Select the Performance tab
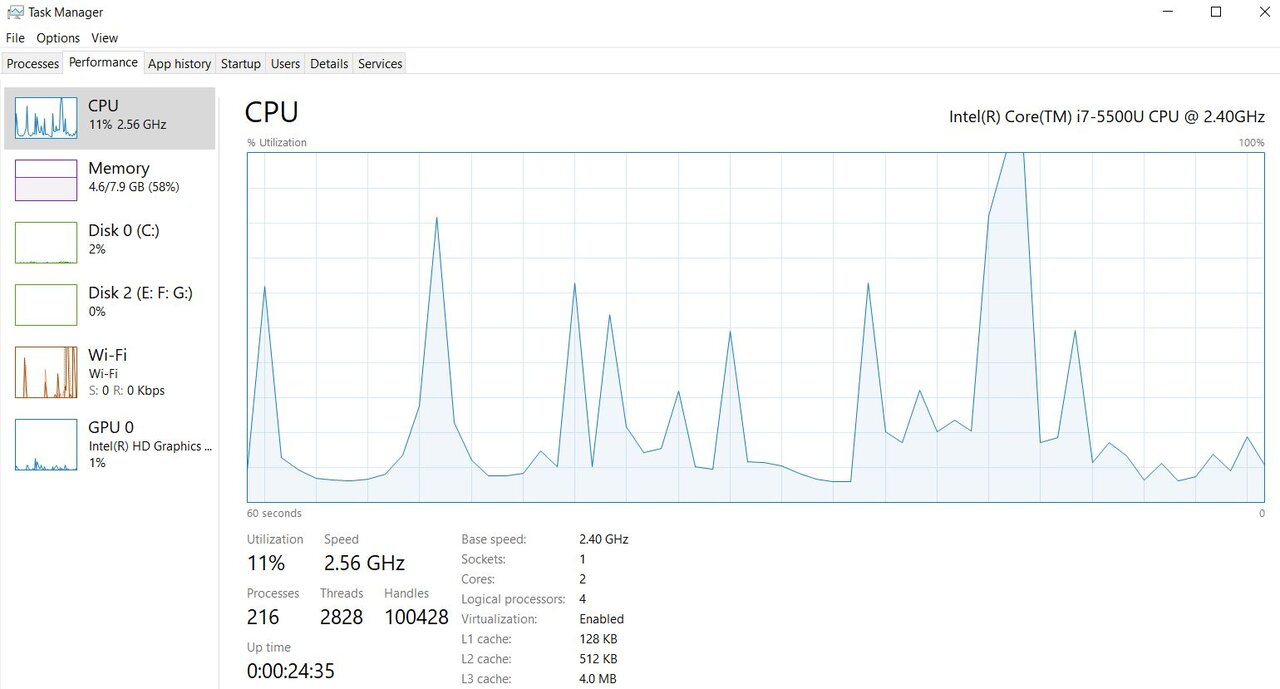This screenshot has height=689, width=1280. coord(103,63)
